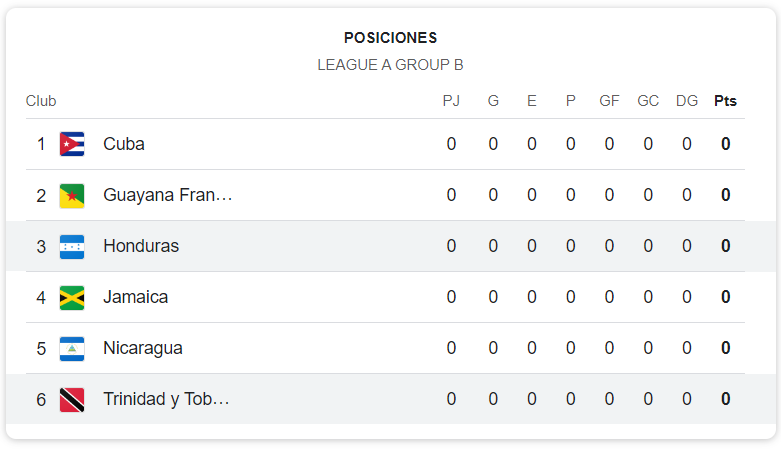Click the Pts column header
This screenshot has height=449, width=781.
725,101
